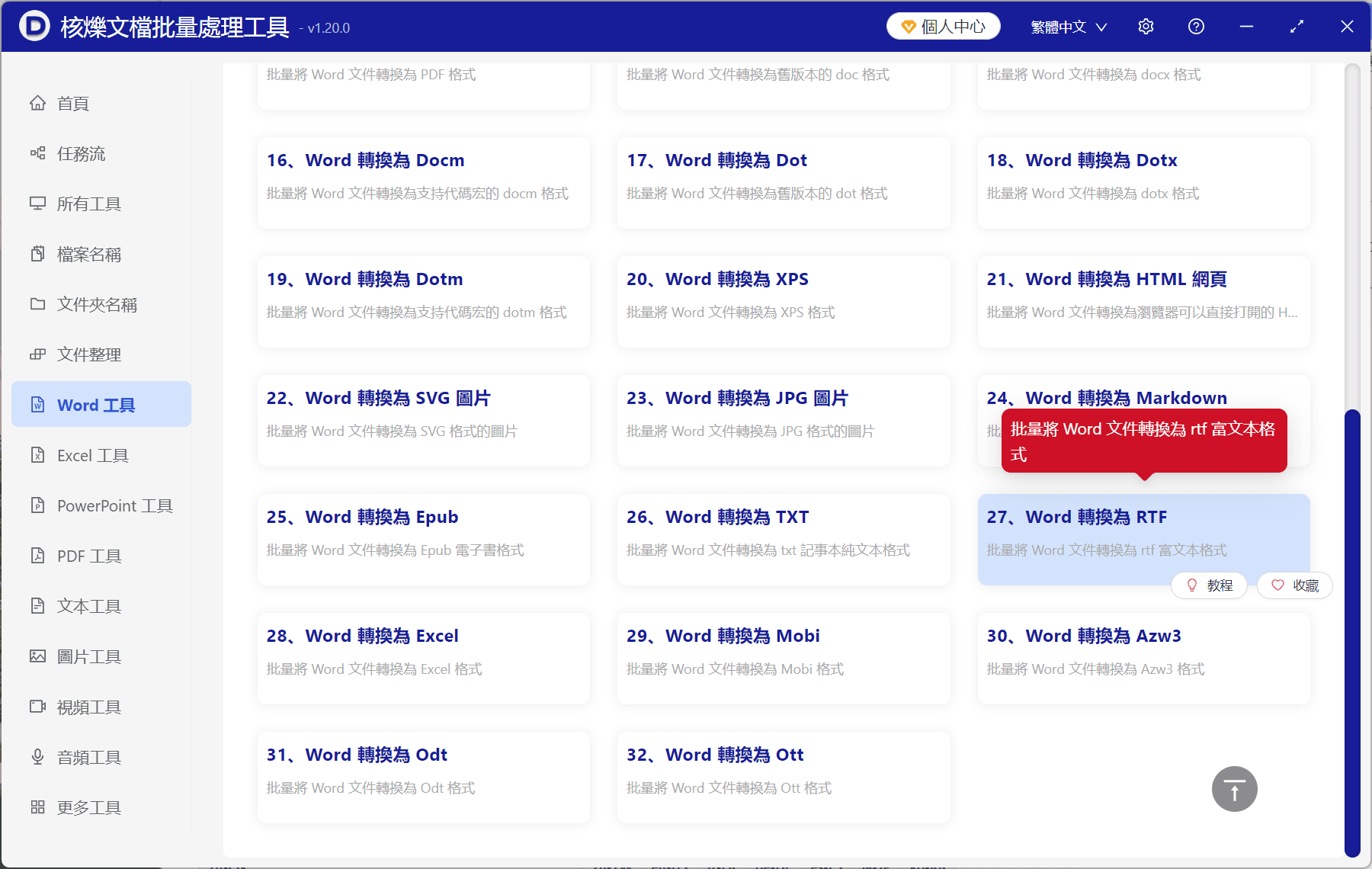Go to 首頁 from the sidebar menu
1372x869 pixels.
[73, 103]
